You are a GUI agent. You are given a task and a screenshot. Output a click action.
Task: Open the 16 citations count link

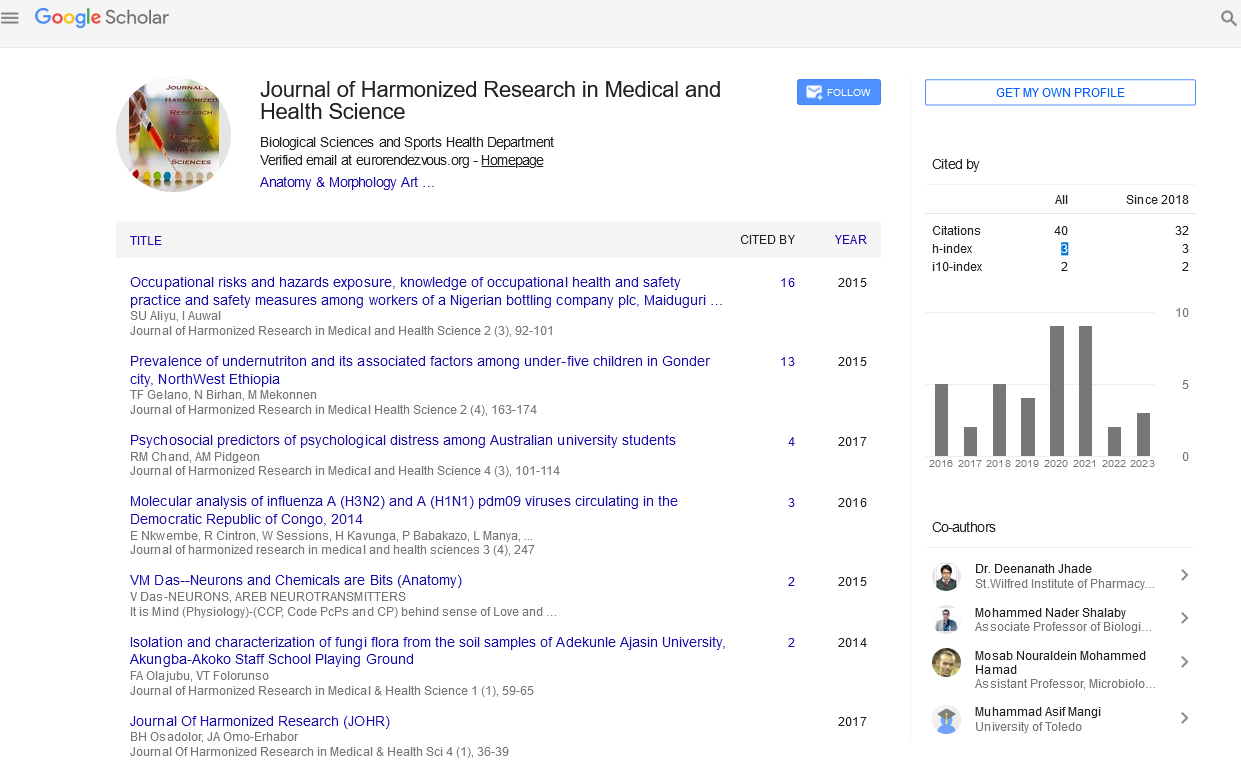[787, 283]
